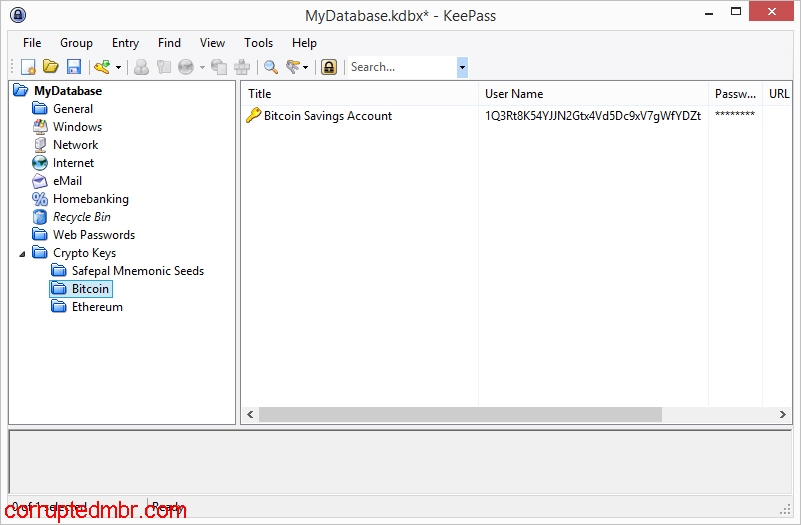Screen dimensions: 801x525
Task: Collapse the Crypto Keys tree node
Action: pyautogui.click(x=22, y=253)
